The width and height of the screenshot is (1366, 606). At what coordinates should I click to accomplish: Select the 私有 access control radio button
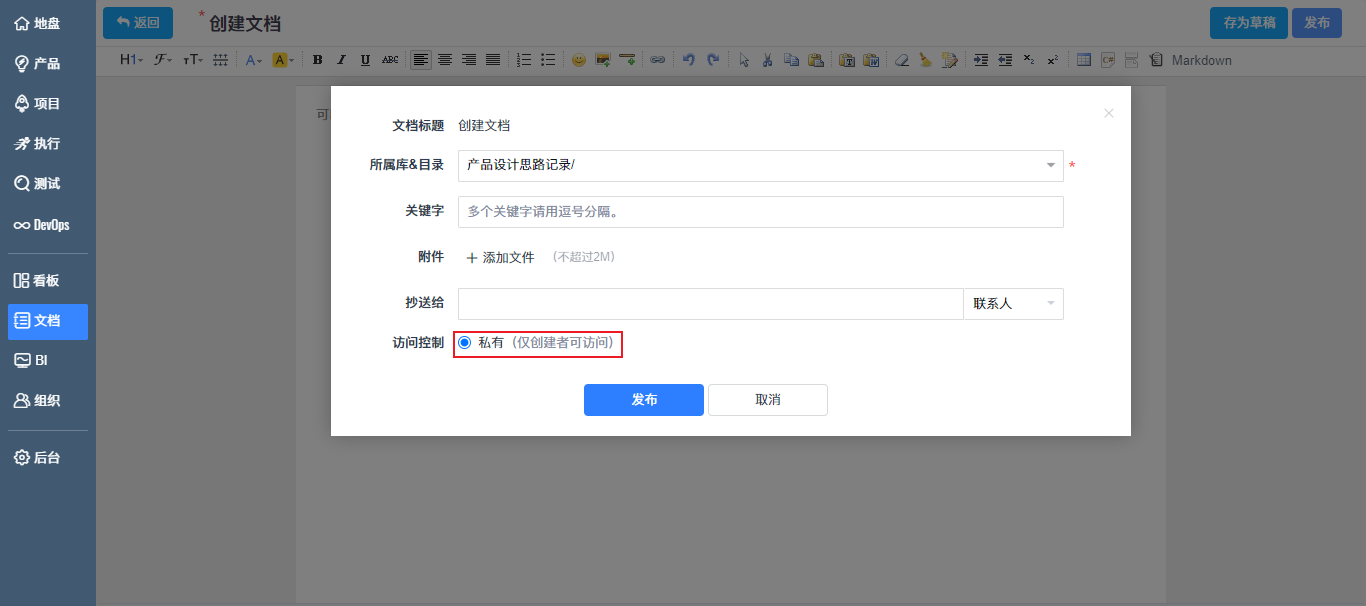[x=464, y=343]
